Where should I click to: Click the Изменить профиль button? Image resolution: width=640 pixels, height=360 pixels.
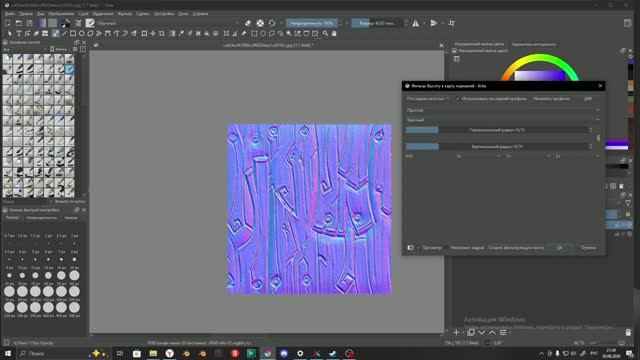(551, 98)
